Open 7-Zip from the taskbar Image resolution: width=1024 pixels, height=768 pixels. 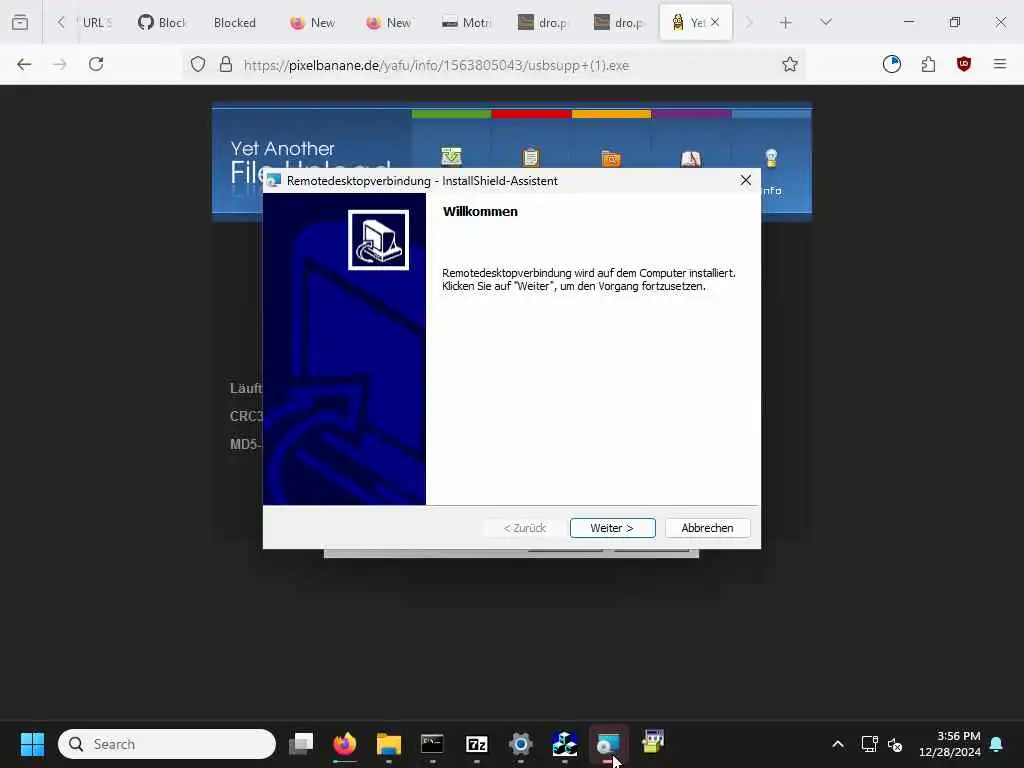click(476, 744)
